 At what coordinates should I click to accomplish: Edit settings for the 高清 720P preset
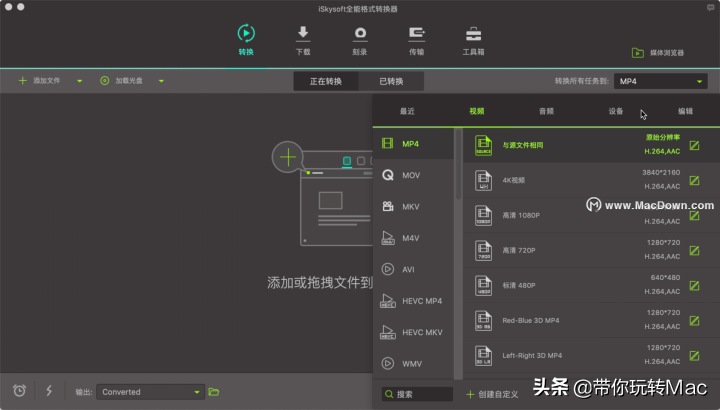694,251
